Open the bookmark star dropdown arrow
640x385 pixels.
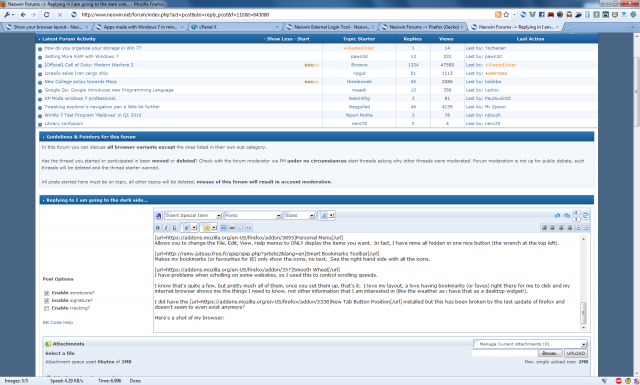pos(514,15)
